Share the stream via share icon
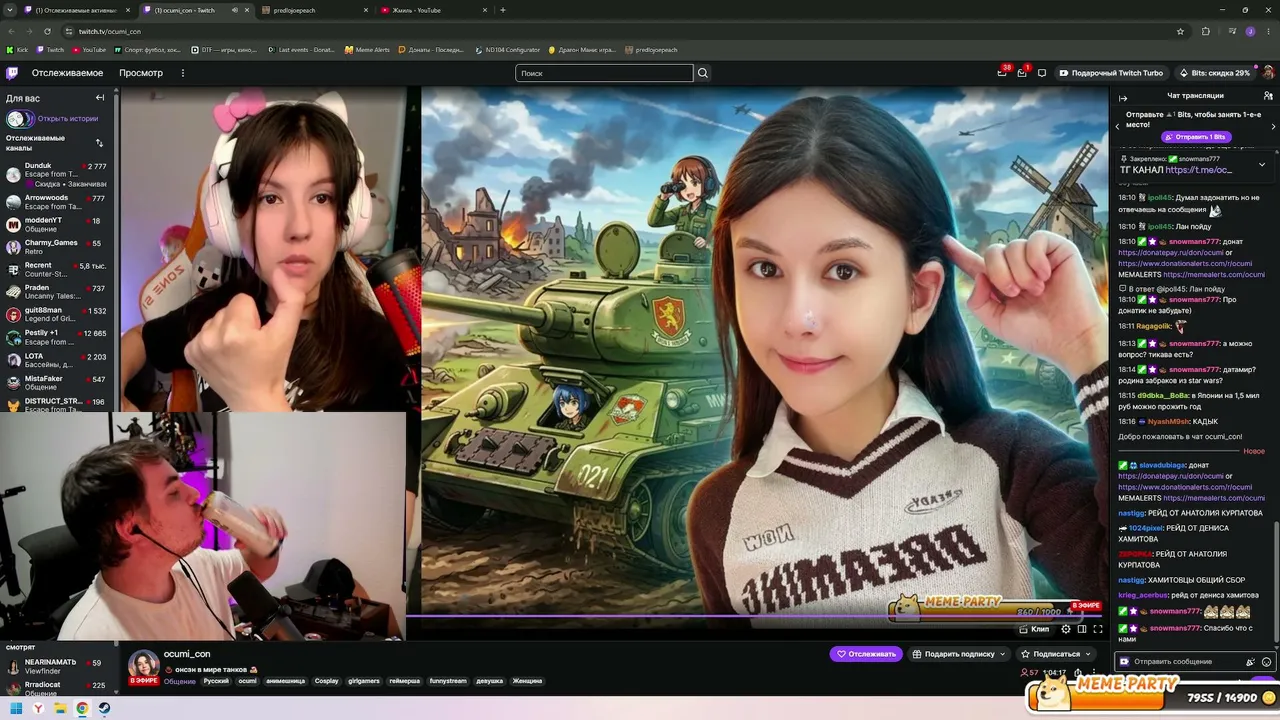Screen dimensions: 1280x720 [1077, 673]
